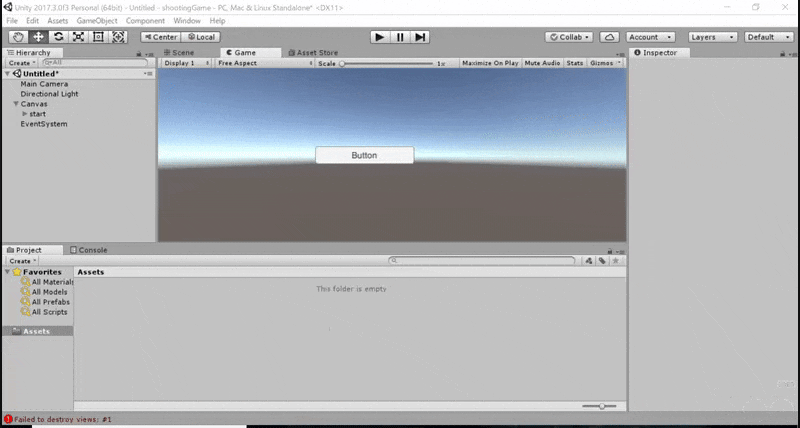
Task: Collapse the Canvas object
Action: pyautogui.click(x=16, y=104)
